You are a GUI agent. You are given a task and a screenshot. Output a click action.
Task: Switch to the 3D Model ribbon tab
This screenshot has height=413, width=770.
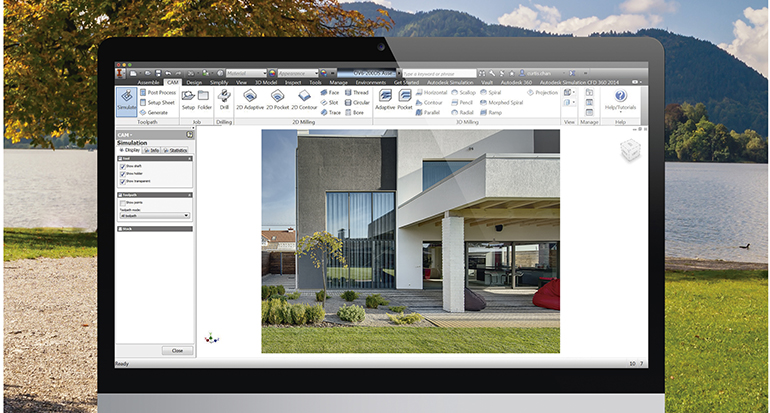265,82
